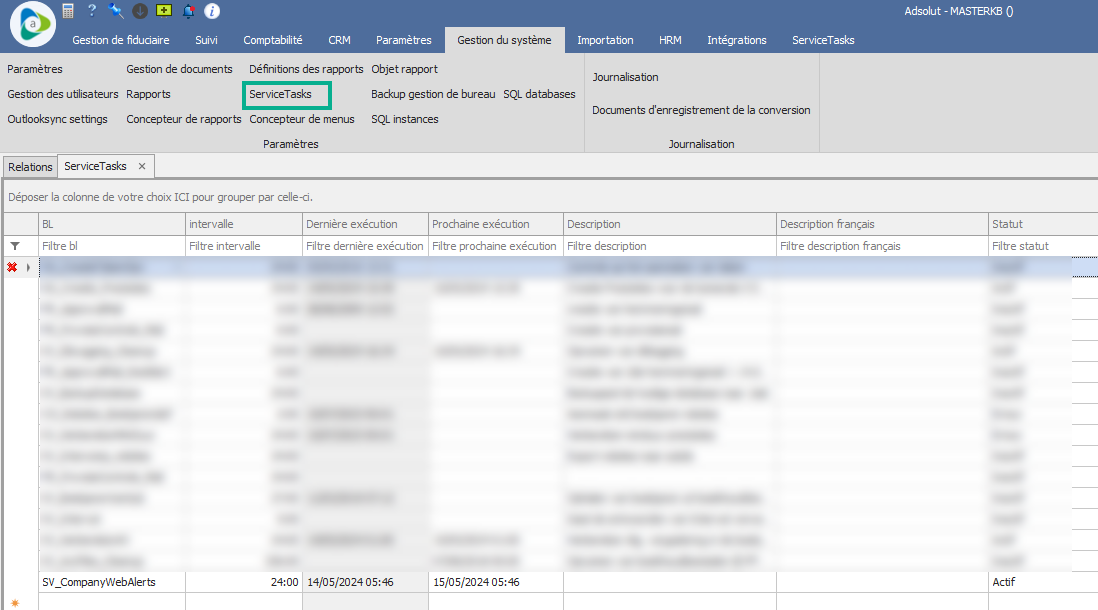Click the Adsolut application logo
1098x610 pixels.
[32, 25]
